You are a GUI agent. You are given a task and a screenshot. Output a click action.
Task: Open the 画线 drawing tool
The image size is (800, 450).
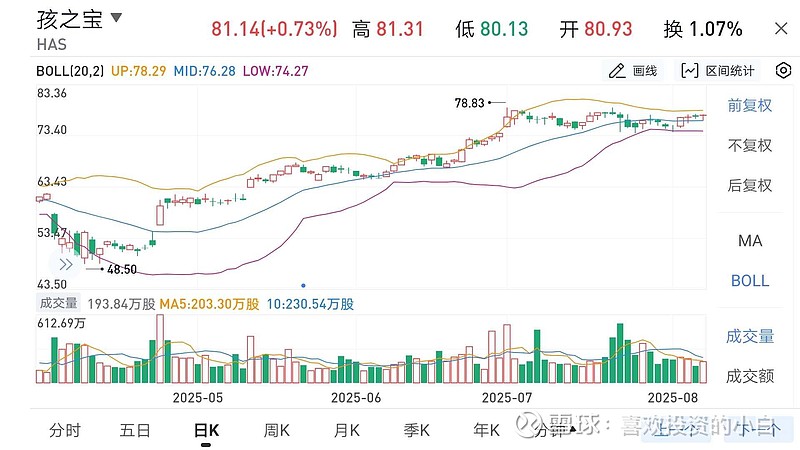634,71
